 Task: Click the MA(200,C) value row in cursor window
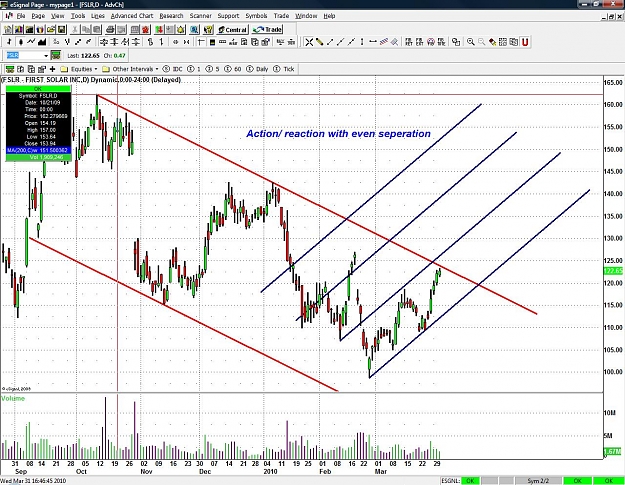(x=38, y=150)
